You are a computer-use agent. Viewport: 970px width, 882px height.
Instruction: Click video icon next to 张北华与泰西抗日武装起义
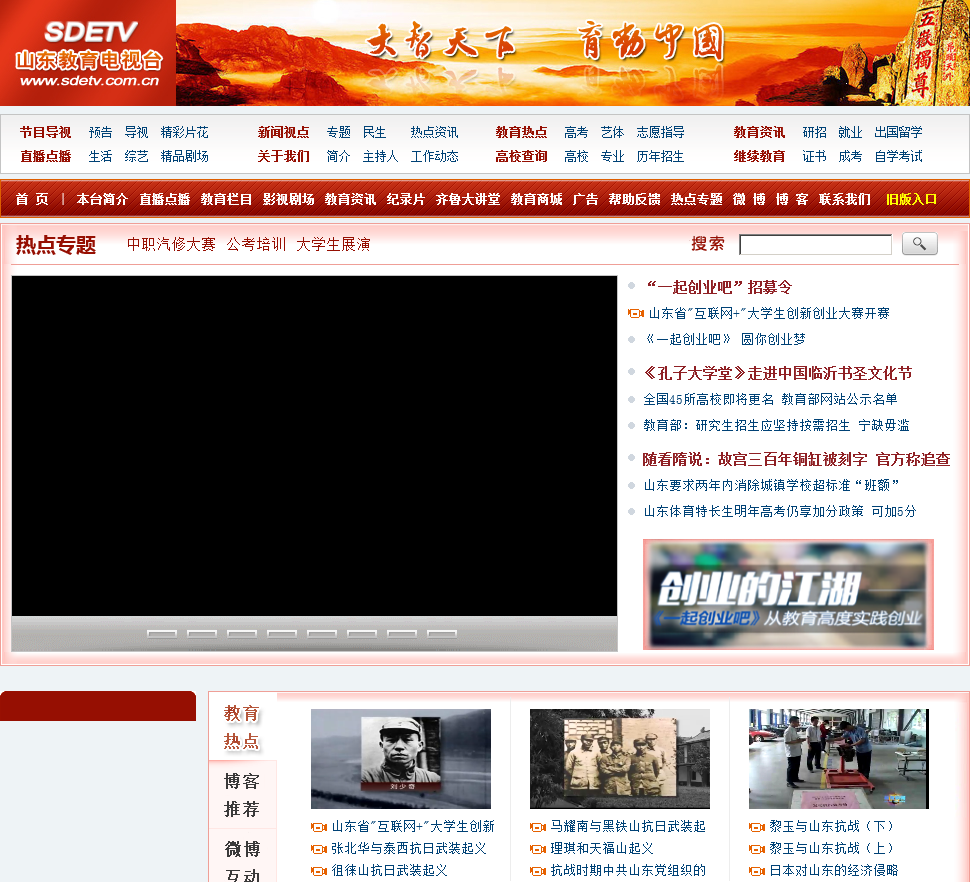[x=319, y=849]
